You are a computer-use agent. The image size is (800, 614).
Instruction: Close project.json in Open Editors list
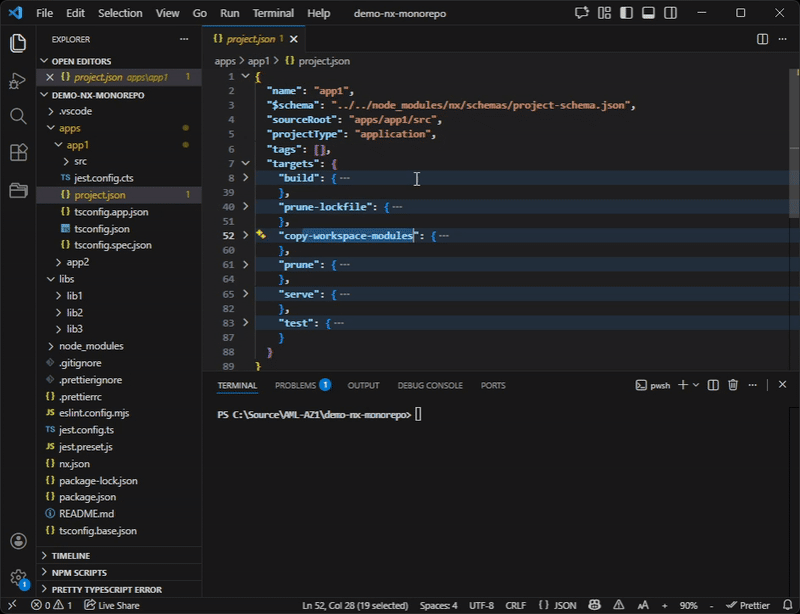point(49,77)
